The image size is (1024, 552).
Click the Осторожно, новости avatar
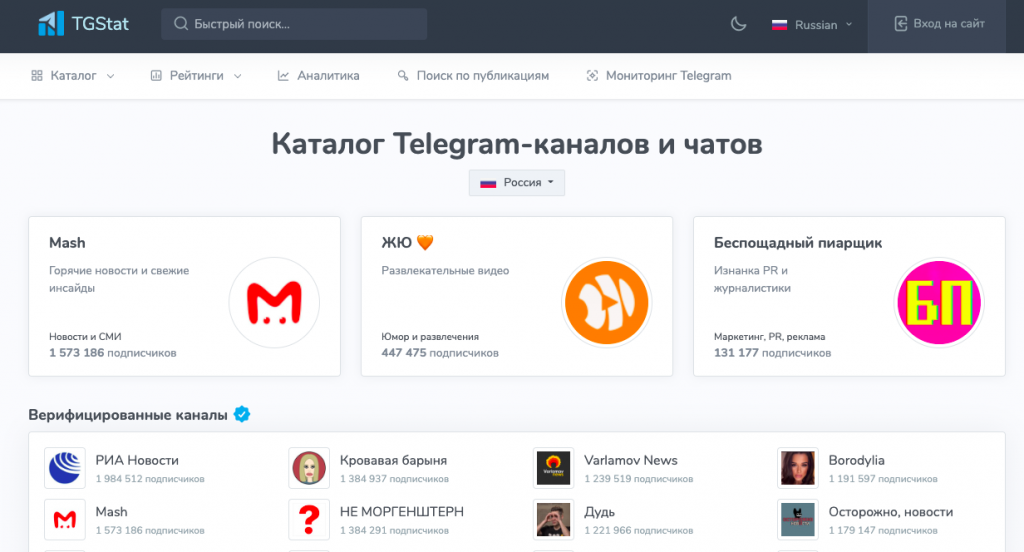click(x=797, y=519)
